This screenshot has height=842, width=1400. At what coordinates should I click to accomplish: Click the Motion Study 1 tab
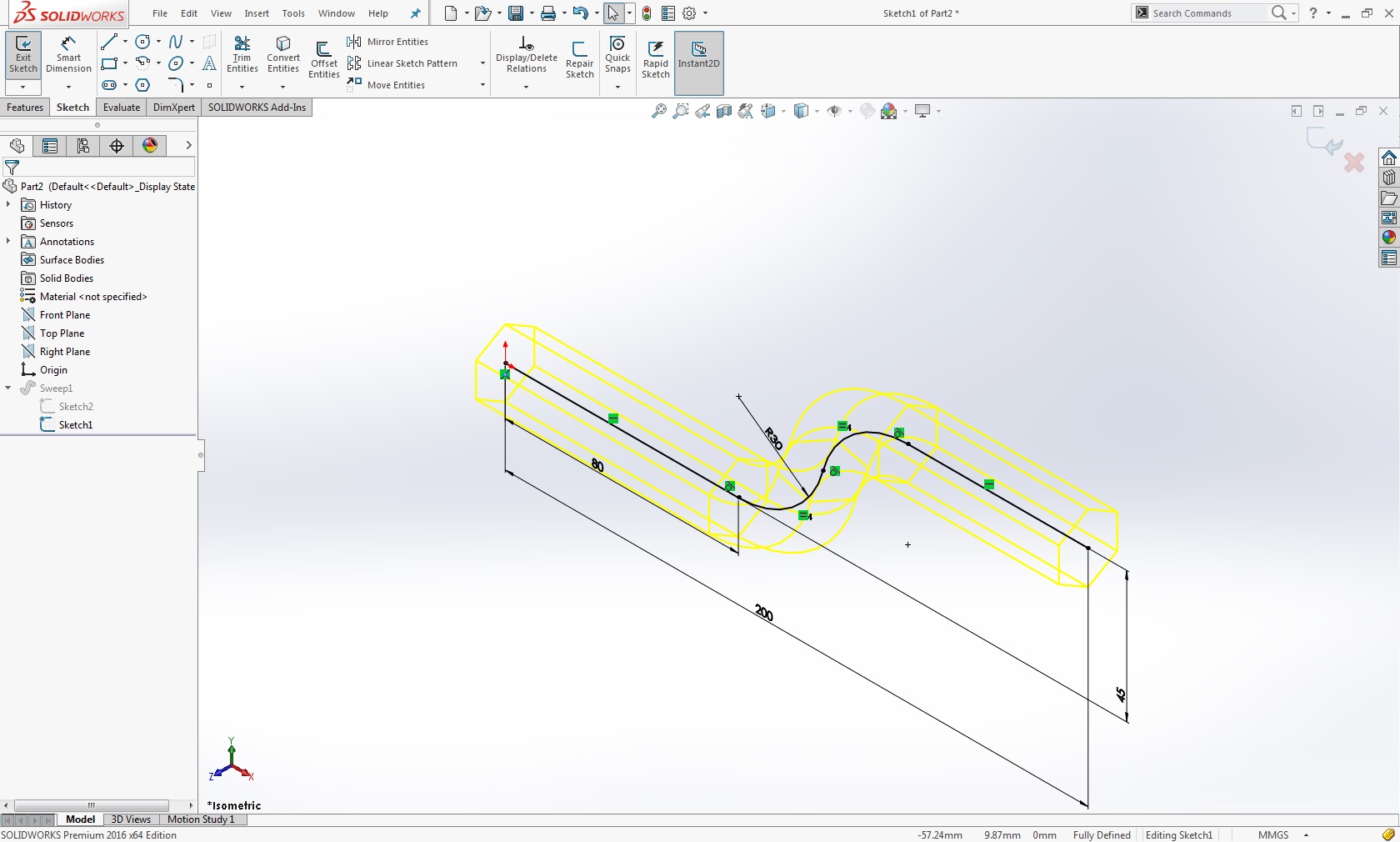[x=201, y=819]
